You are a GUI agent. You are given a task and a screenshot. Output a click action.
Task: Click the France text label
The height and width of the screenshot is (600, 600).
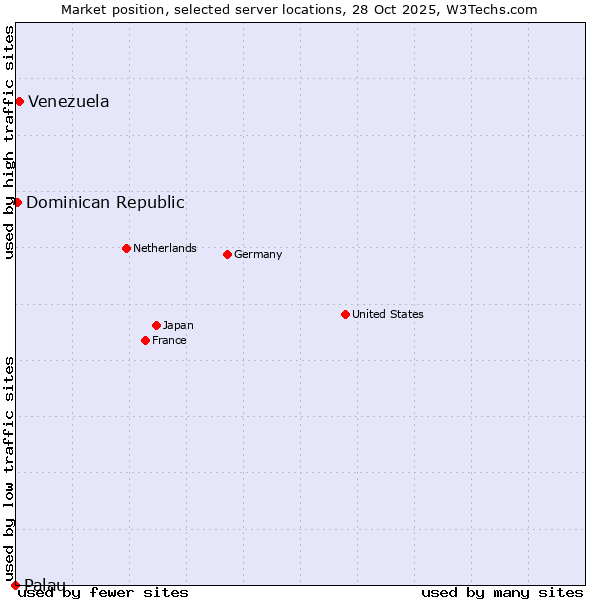point(169,340)
